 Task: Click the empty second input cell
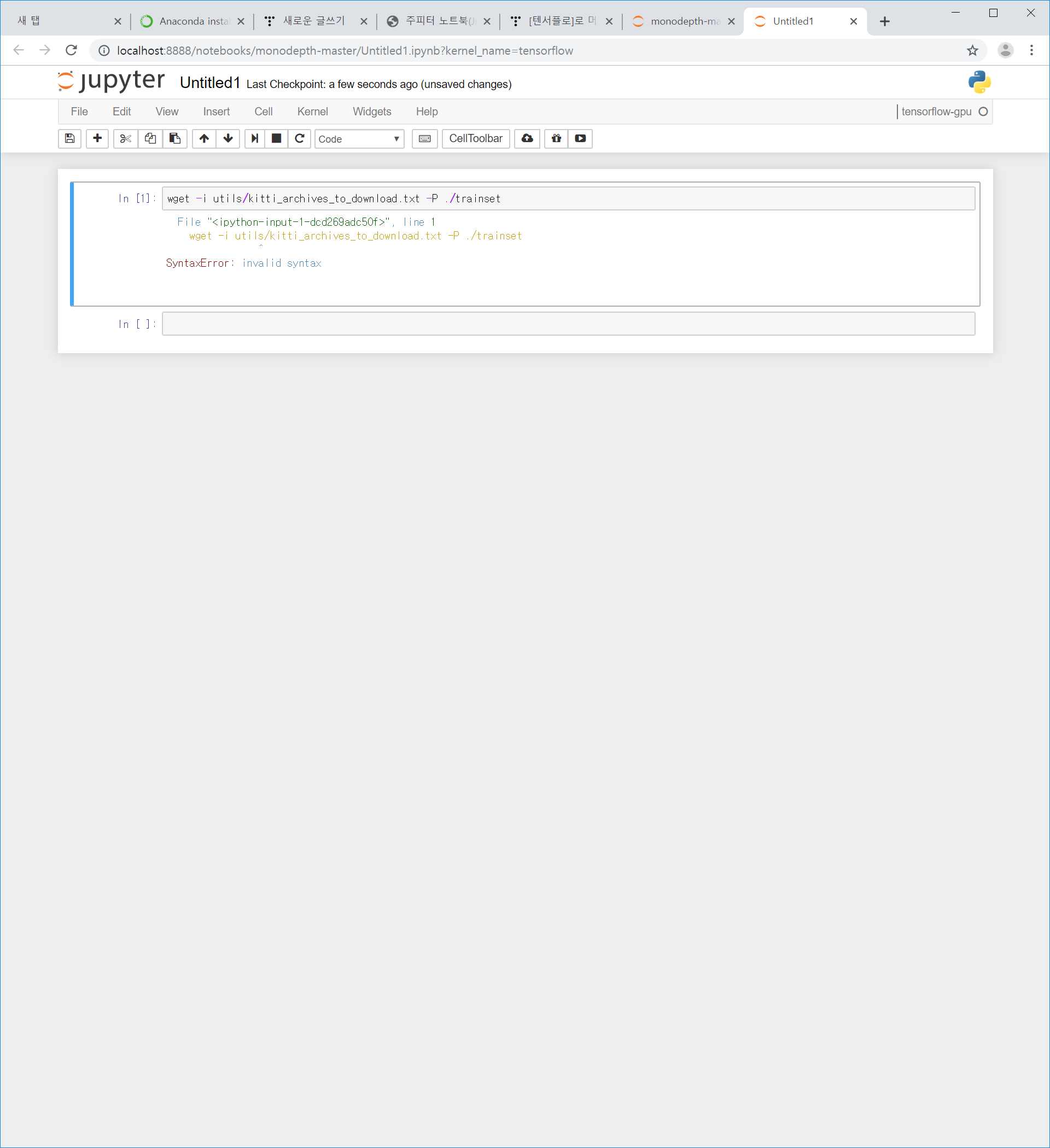pyautogui.click(x=568, y=324)
